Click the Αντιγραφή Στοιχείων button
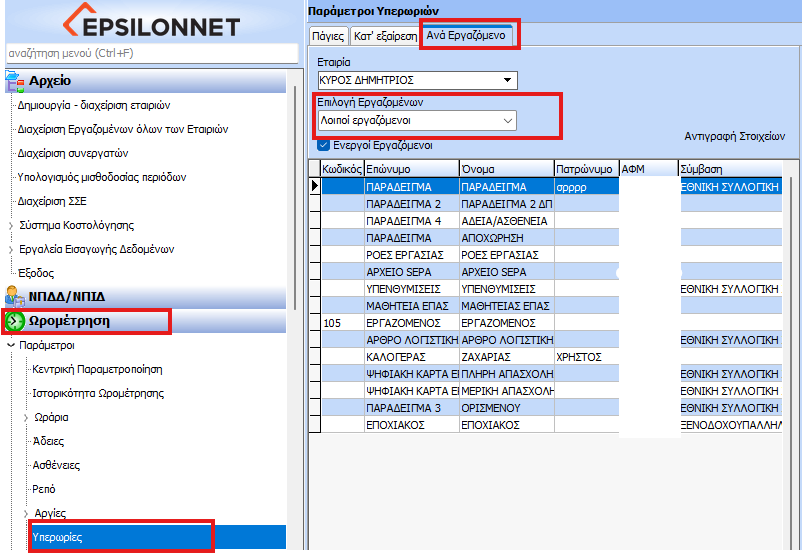 point(734,136)
